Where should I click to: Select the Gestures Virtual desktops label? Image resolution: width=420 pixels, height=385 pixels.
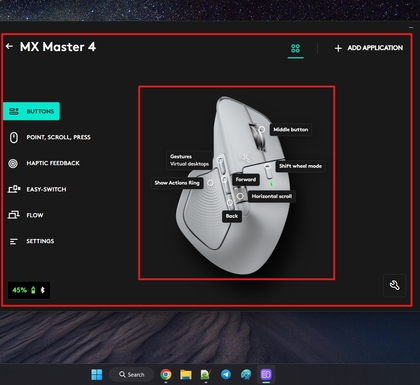click(x=189, y=160)
